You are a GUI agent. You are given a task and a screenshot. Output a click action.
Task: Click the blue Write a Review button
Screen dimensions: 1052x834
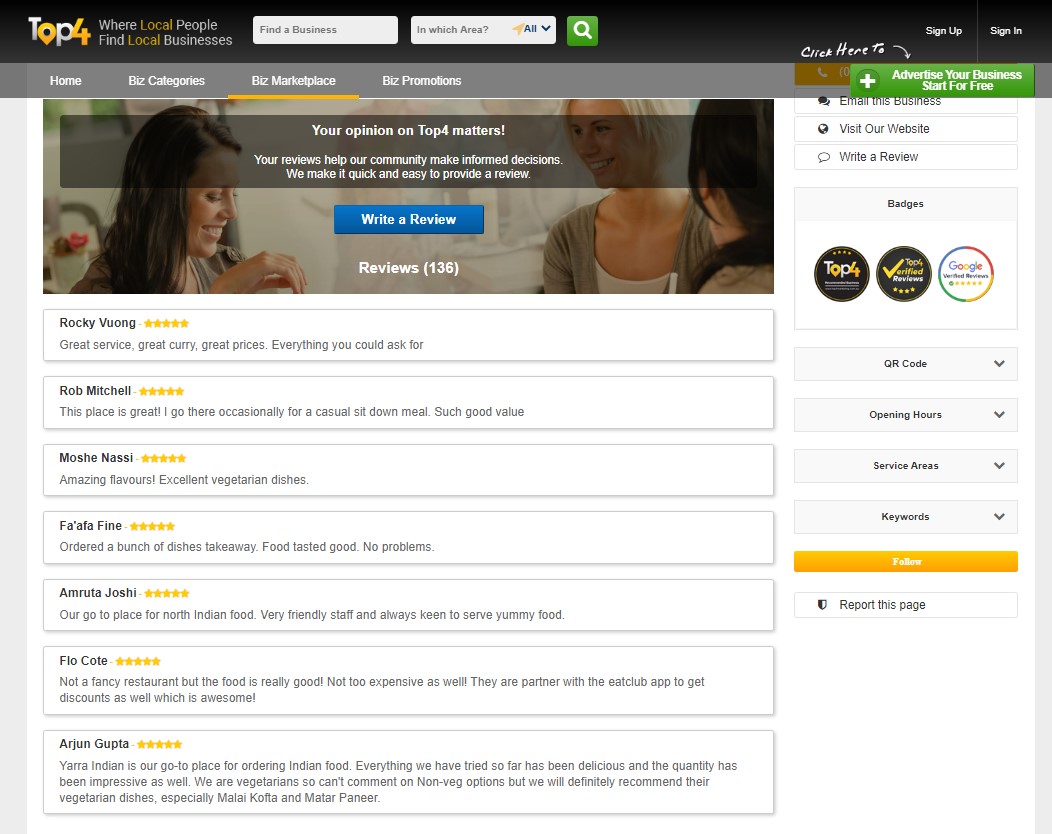[408, 219]
